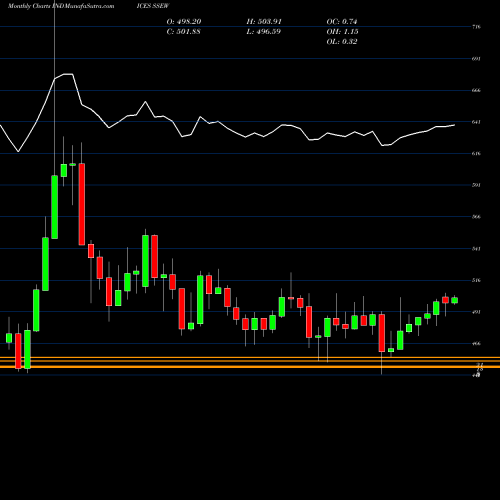The height and width of the screenshot is (500, 500).
Task: Click the 'OC: 0.74' reading
Action: 342,22
